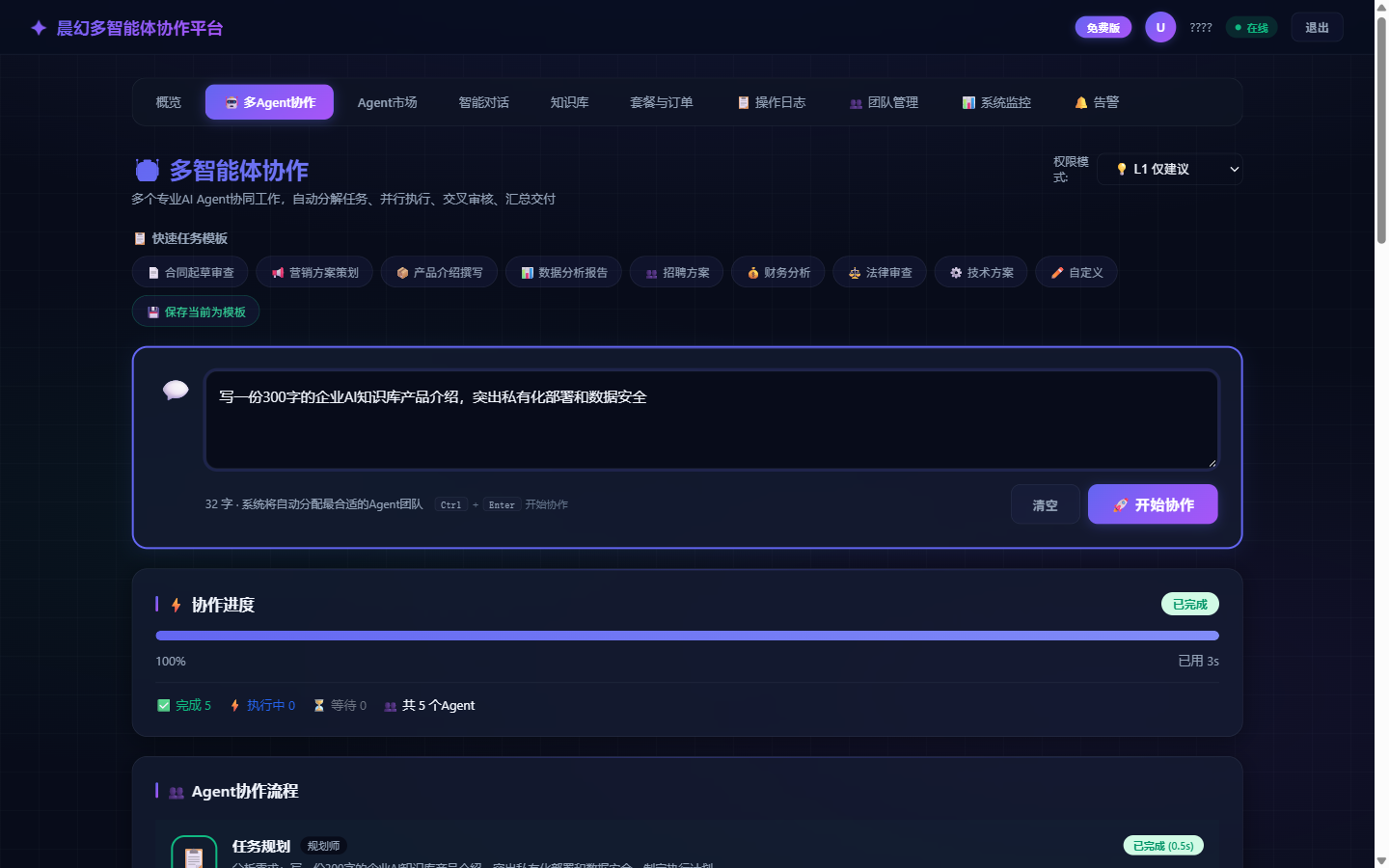Pick the 法律审查 template
The width and height of the screenshot is (1389, 868).
click(x=880, y=272)
